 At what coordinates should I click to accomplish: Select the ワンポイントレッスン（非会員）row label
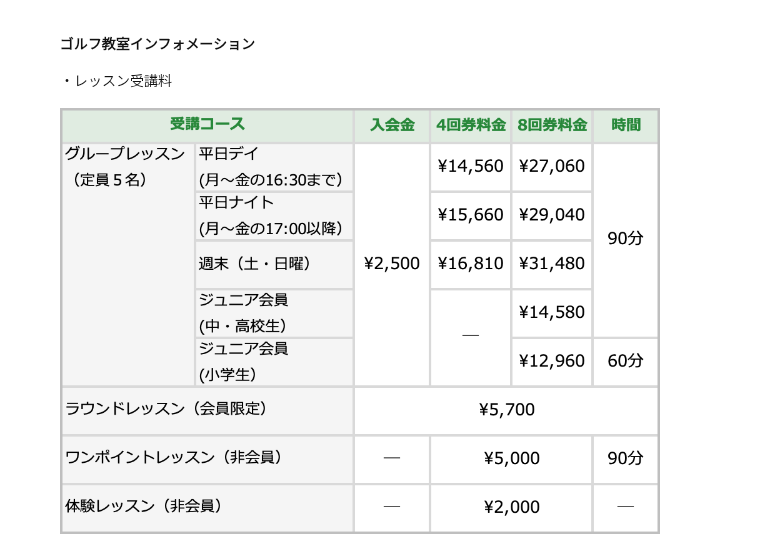click(173, 458)
